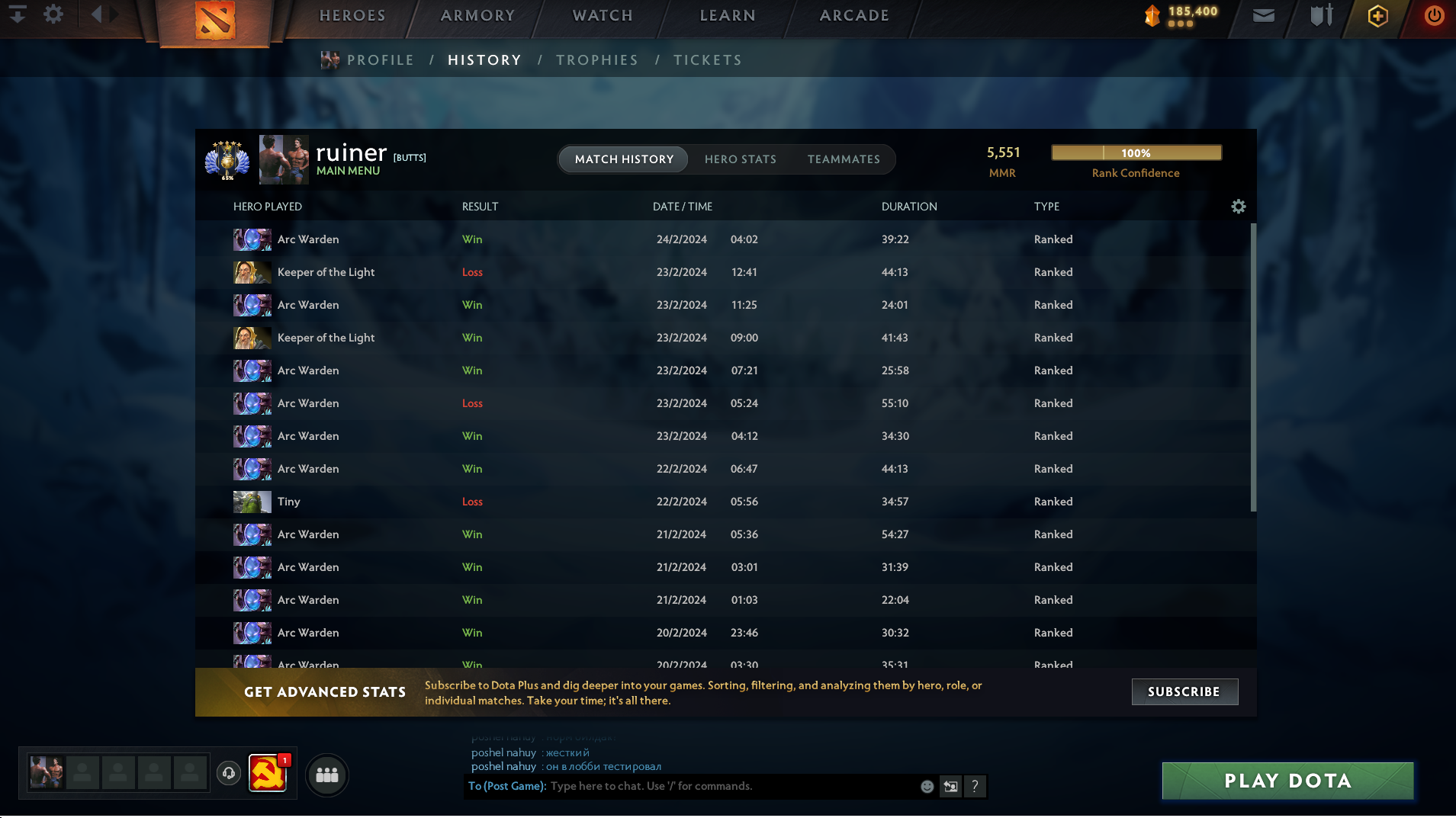The image size is (1456, 818).
Task: Click the Play Dota button
Action: pyautogui.click(x=1288, y=781)
